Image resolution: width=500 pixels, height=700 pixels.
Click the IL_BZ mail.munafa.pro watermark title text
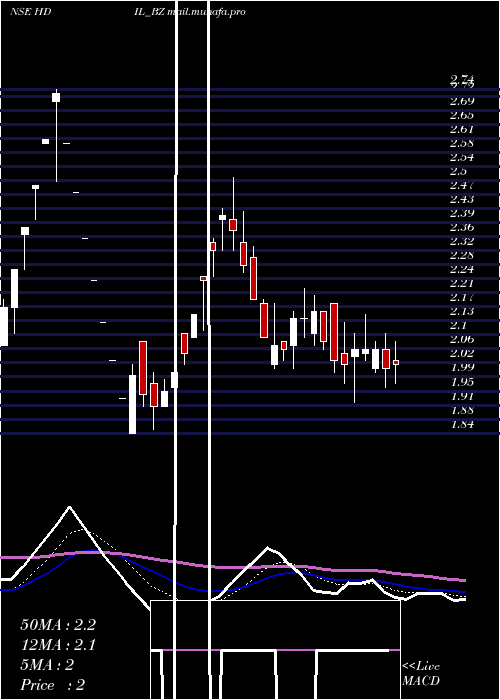click(x=190, y=12)
